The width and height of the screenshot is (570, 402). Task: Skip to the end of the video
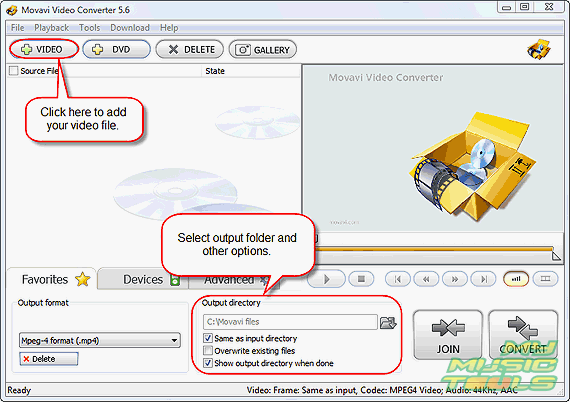pyautogui.click(x=483, y=279)
